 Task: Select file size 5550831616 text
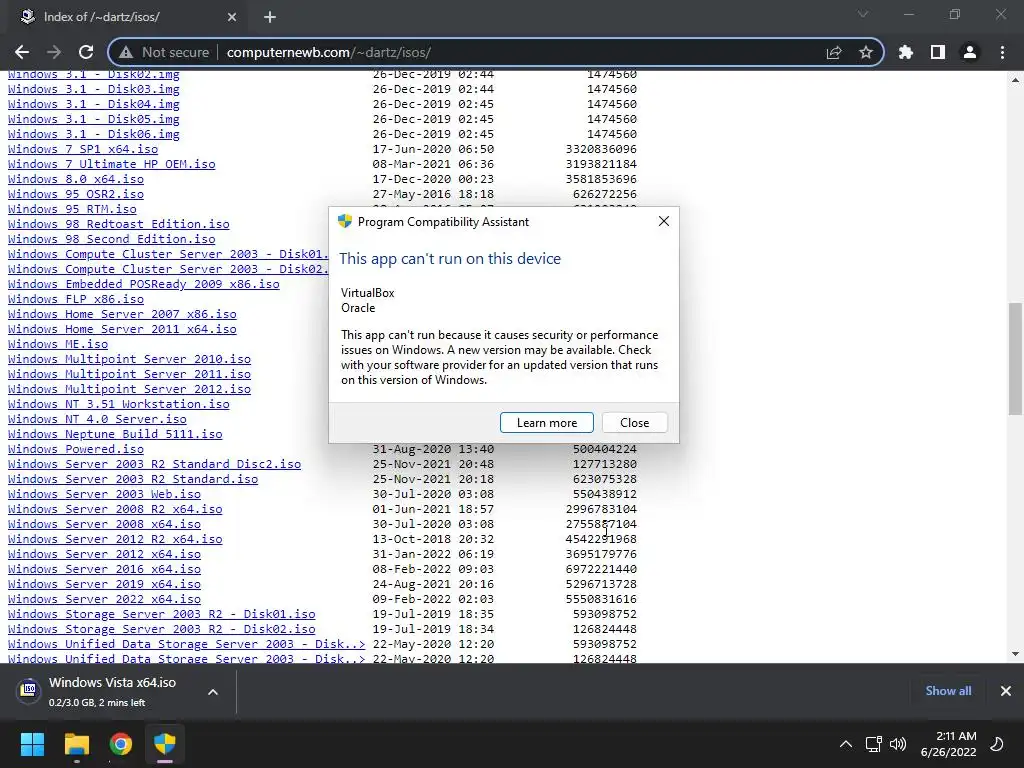(x=601, y=600)
